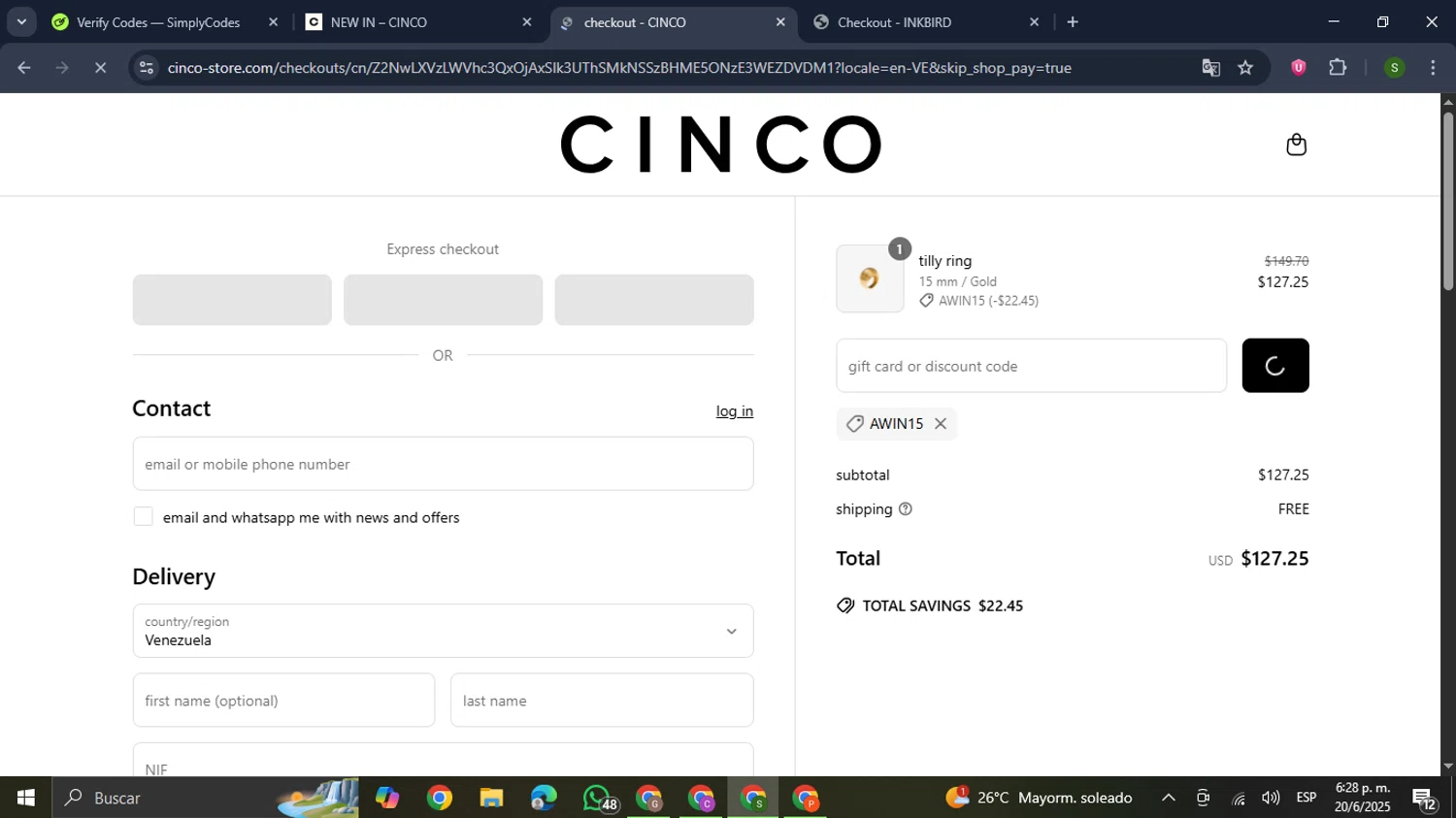Viewport: 1456px width, 818px height.
Task: Switch to the Verify Codes — SimplyCodes tab
Action: 157,22
